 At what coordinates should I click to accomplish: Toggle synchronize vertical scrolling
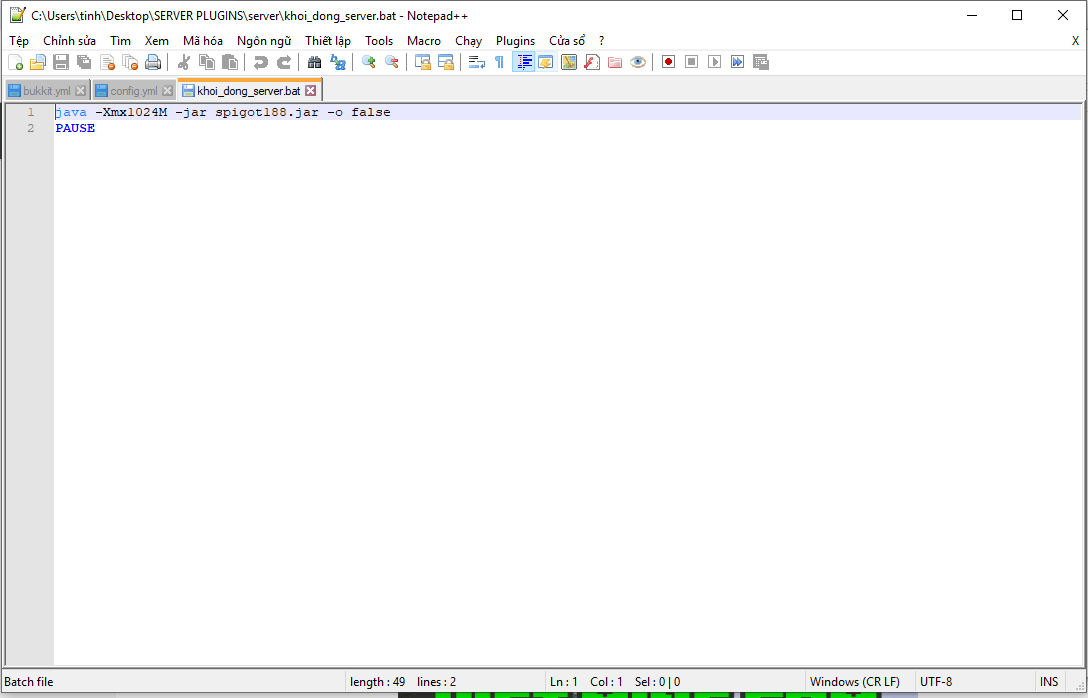(421, 61)
